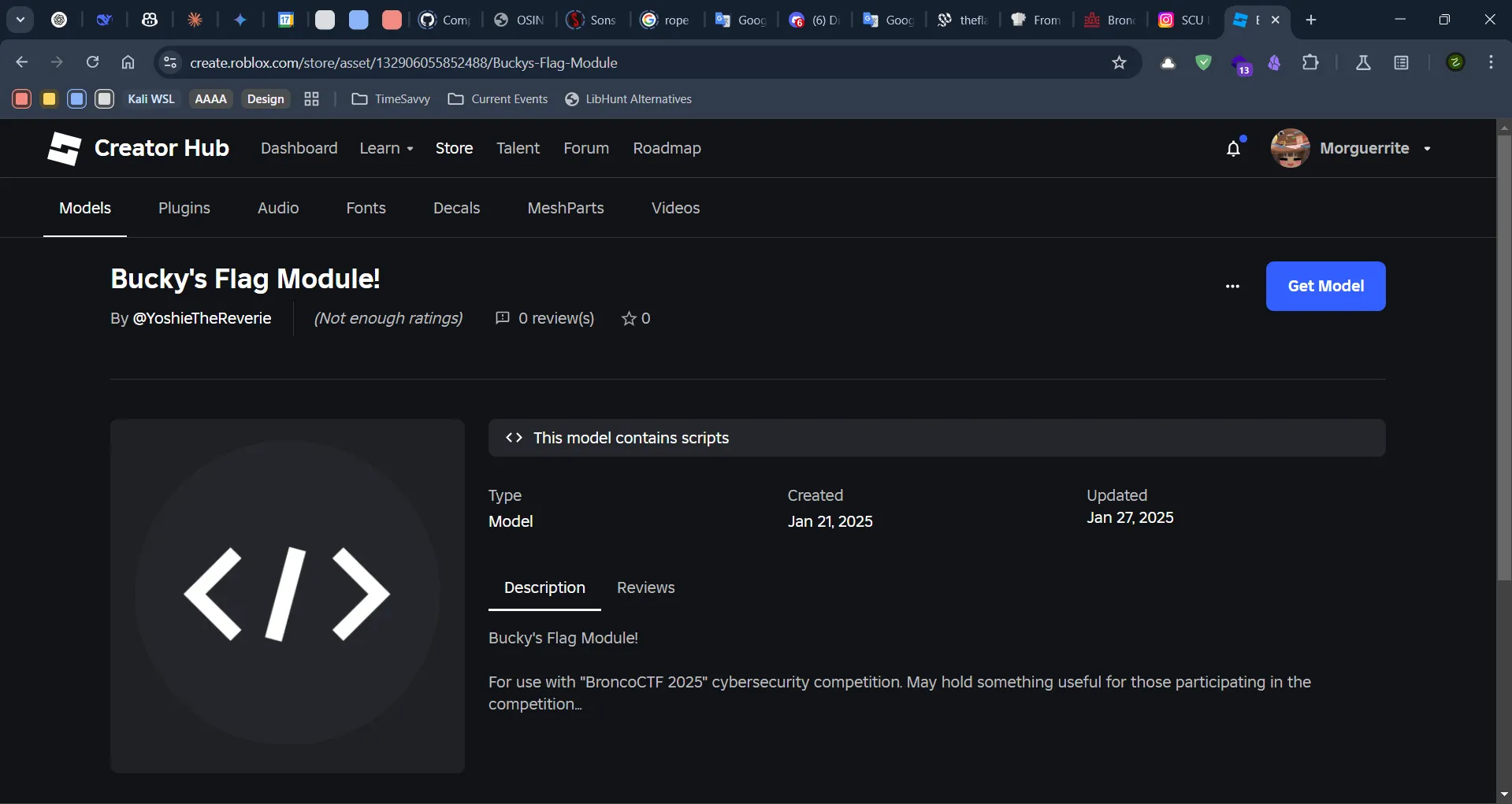Open the Chrome three-dot menu

click(1491, 62)
